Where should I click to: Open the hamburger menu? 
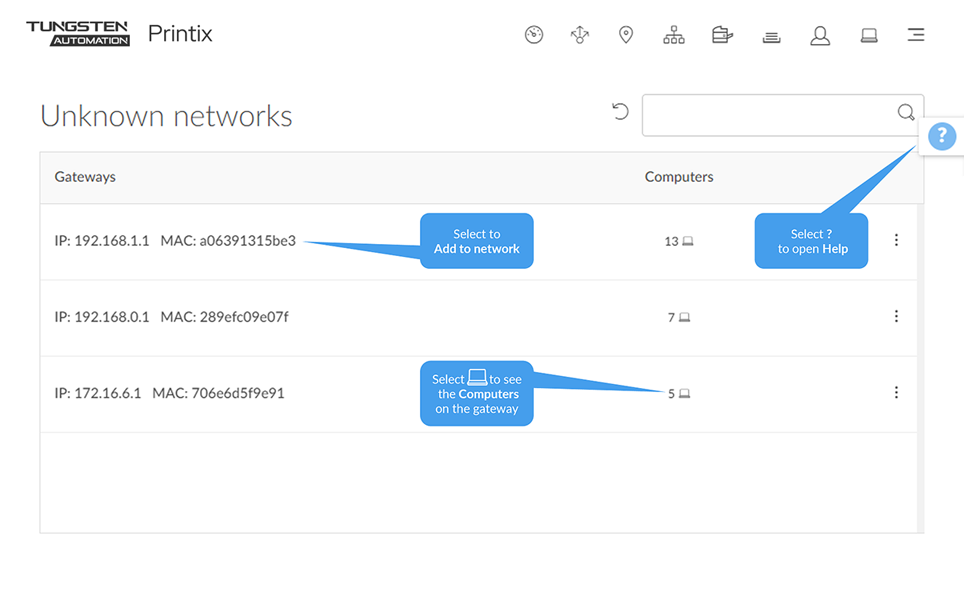(x=915, y=35)
